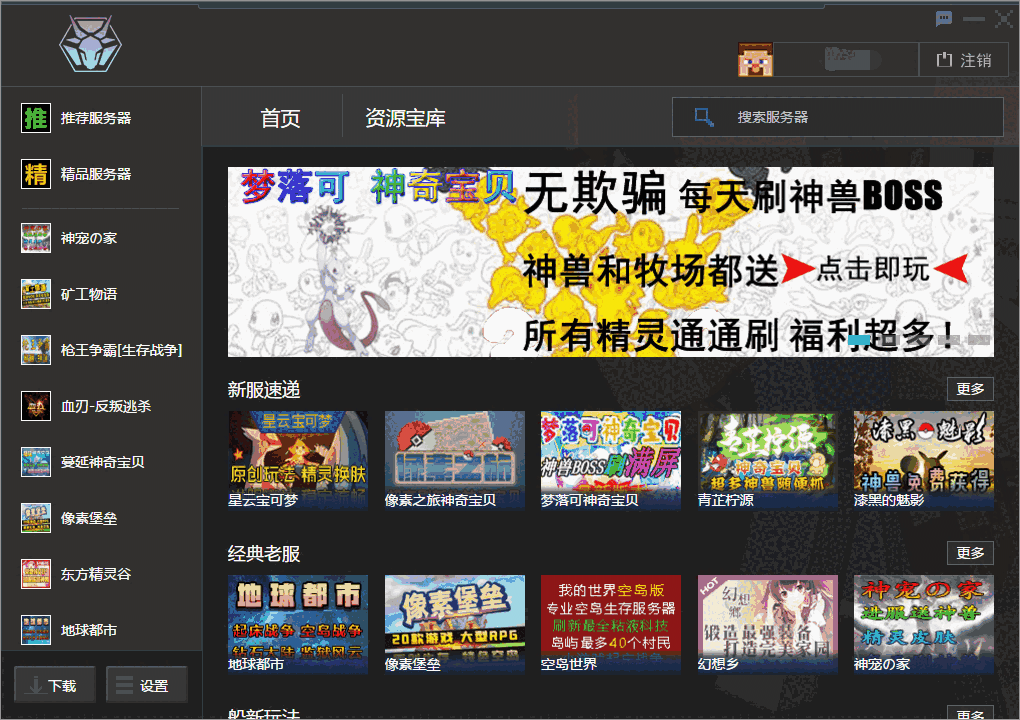Select the 地球都市 sidebar icon
Image resolution: width=1020 pixels, height=720 pixels.
36,630
